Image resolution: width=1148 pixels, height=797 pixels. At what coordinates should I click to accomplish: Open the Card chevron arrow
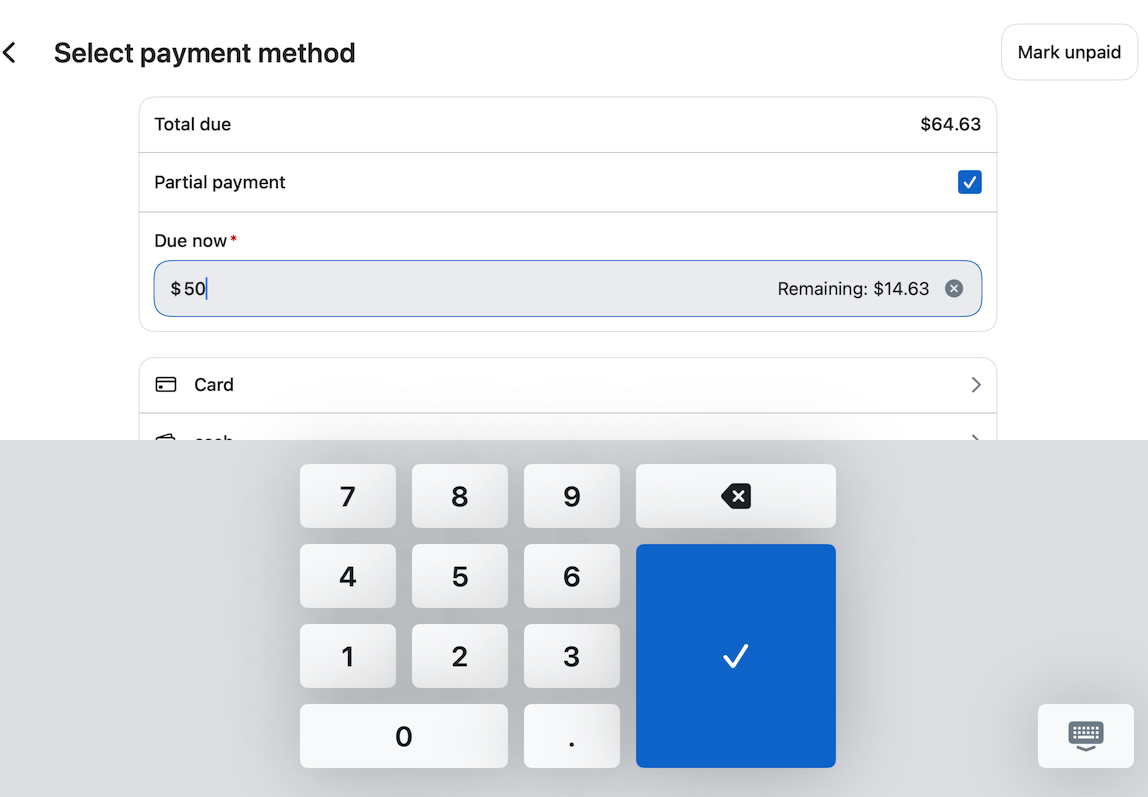(975, 385)
